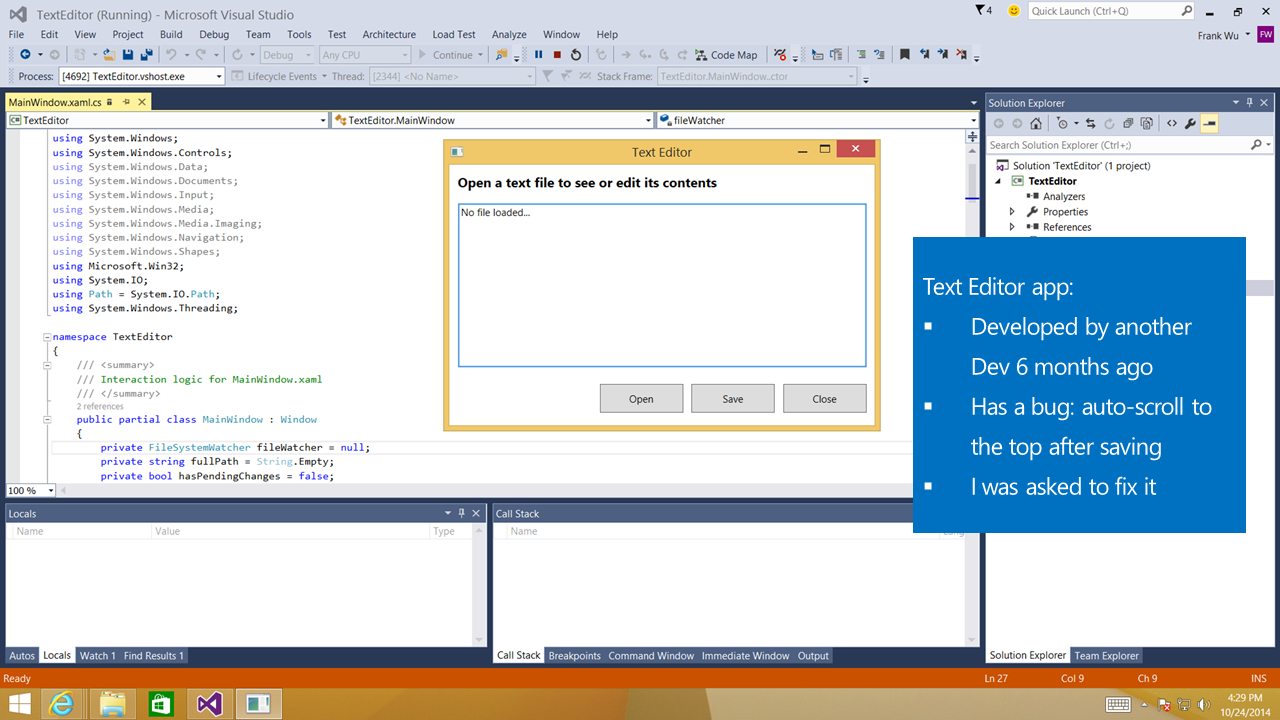Uncomment selected lines icon
Image resolution: width=1280 pixels, height=720 pixels.
(x=880, y=55)
